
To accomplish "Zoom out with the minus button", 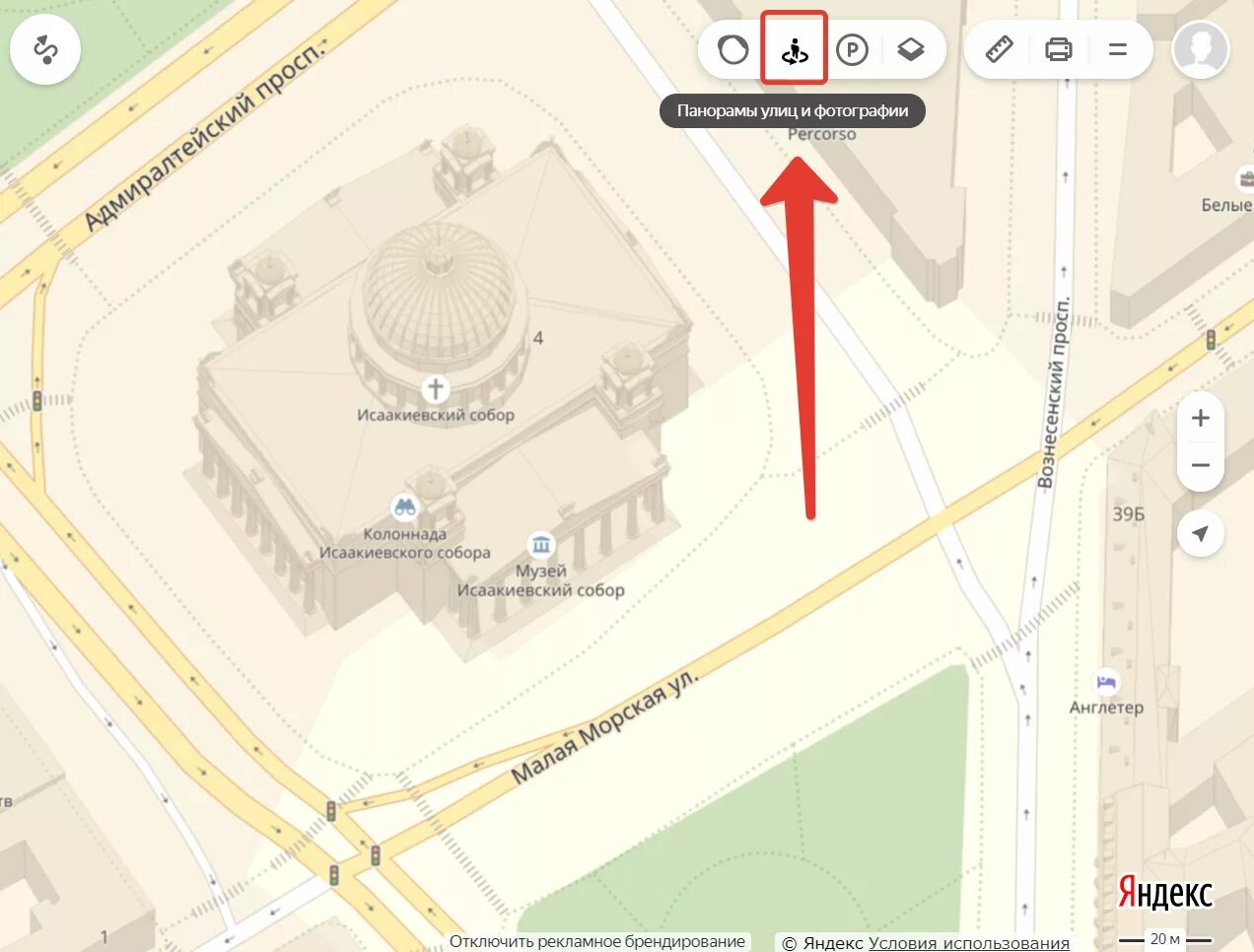I will point(1201,465).
